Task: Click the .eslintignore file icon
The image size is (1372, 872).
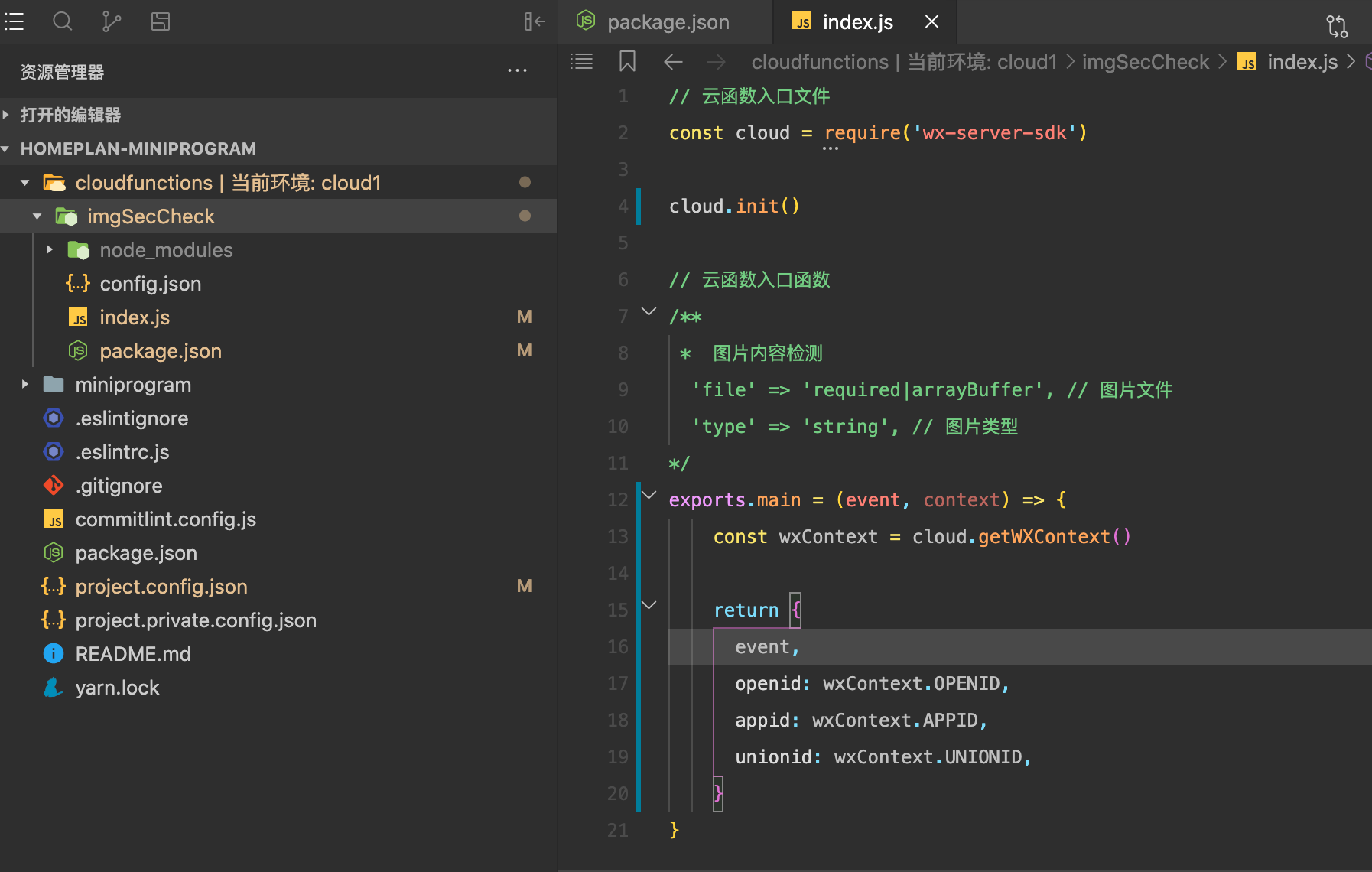Action: [x=54, y=418]
